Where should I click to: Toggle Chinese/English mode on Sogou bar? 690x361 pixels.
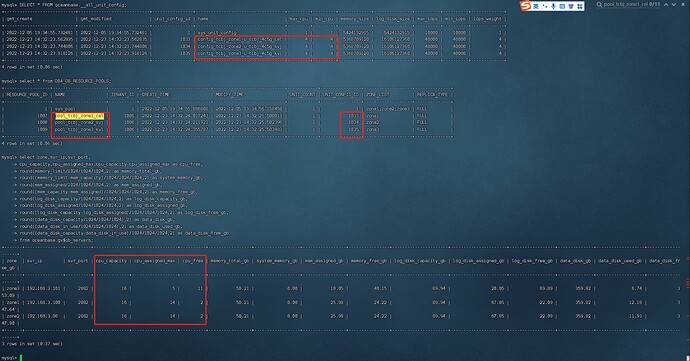536,6
